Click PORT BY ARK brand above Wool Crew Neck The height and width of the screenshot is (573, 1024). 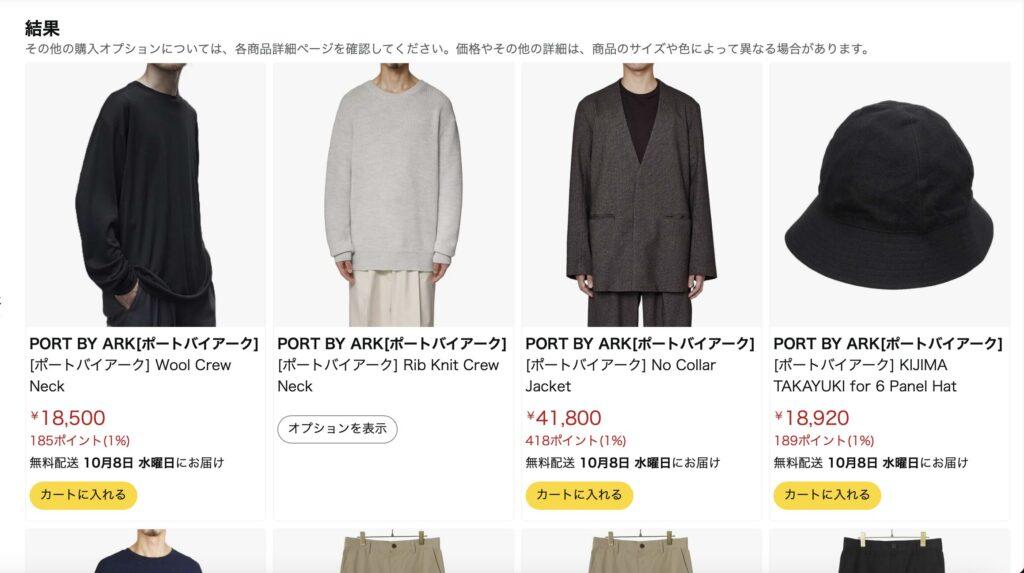(x=144, y=344)
